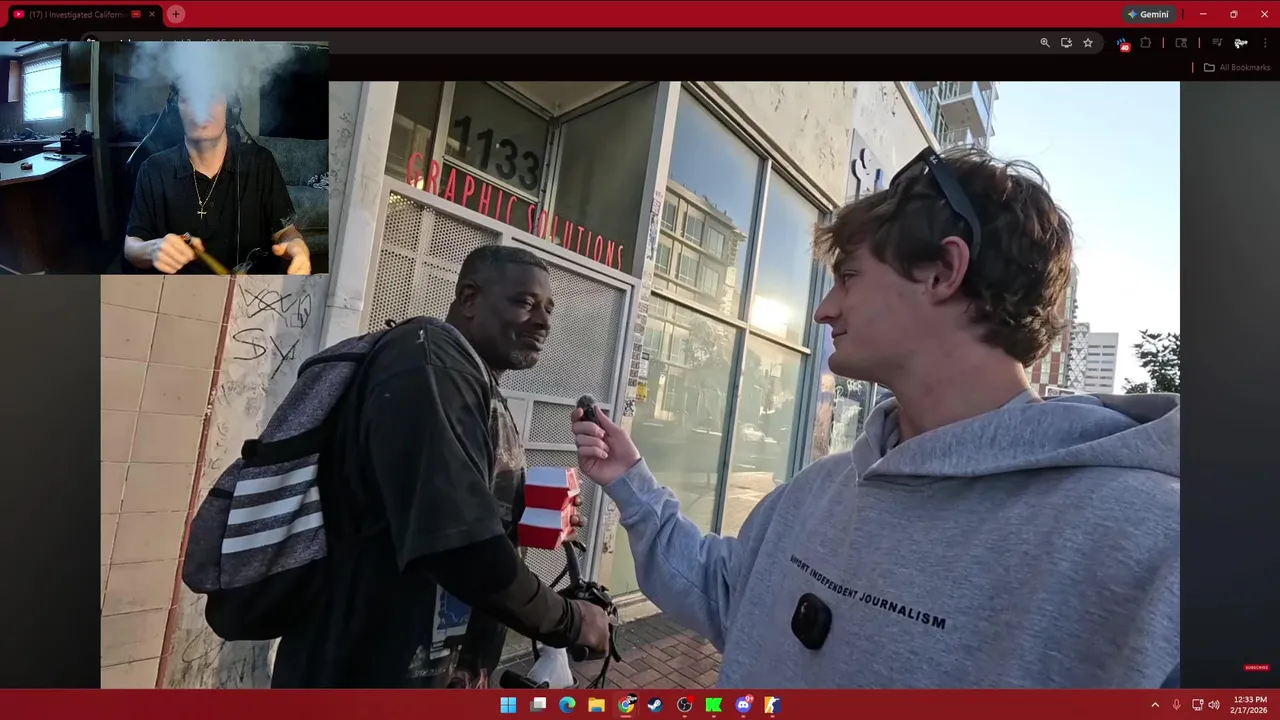The height and width of the screenshot is (720, 1280).
Task: Open the Chrome search tabs side panel icon
Action: [x=1181, y=43]
